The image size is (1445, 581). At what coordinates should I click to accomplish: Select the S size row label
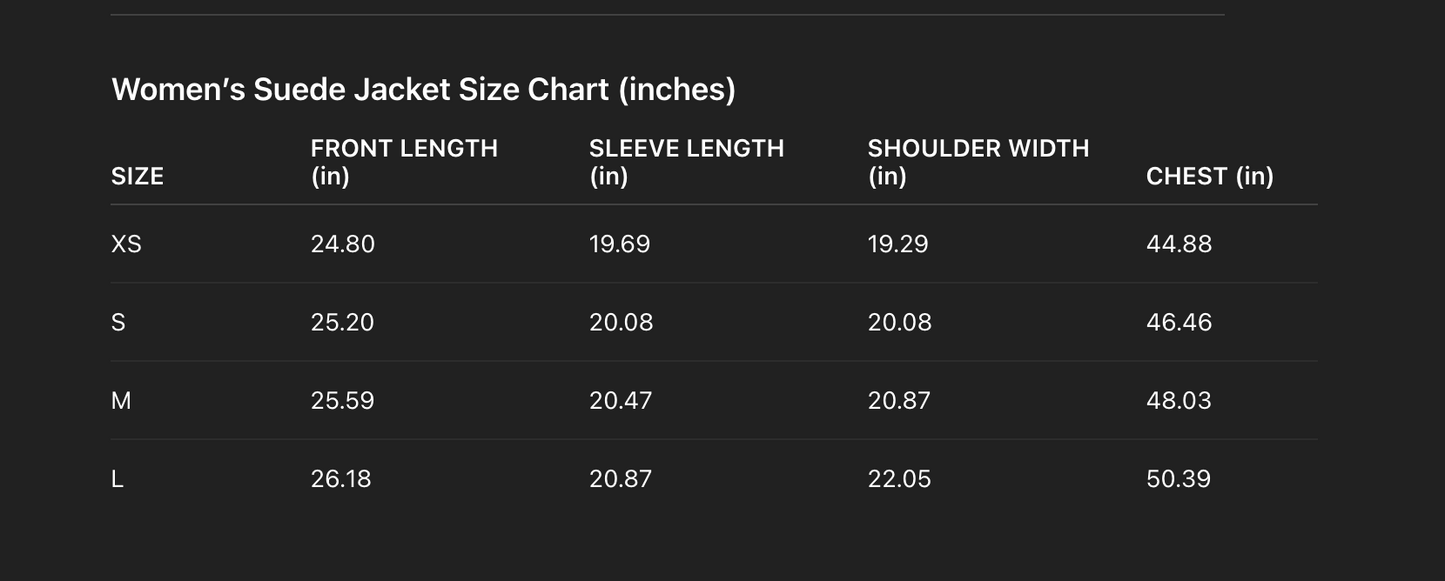[x=118, y=322]
